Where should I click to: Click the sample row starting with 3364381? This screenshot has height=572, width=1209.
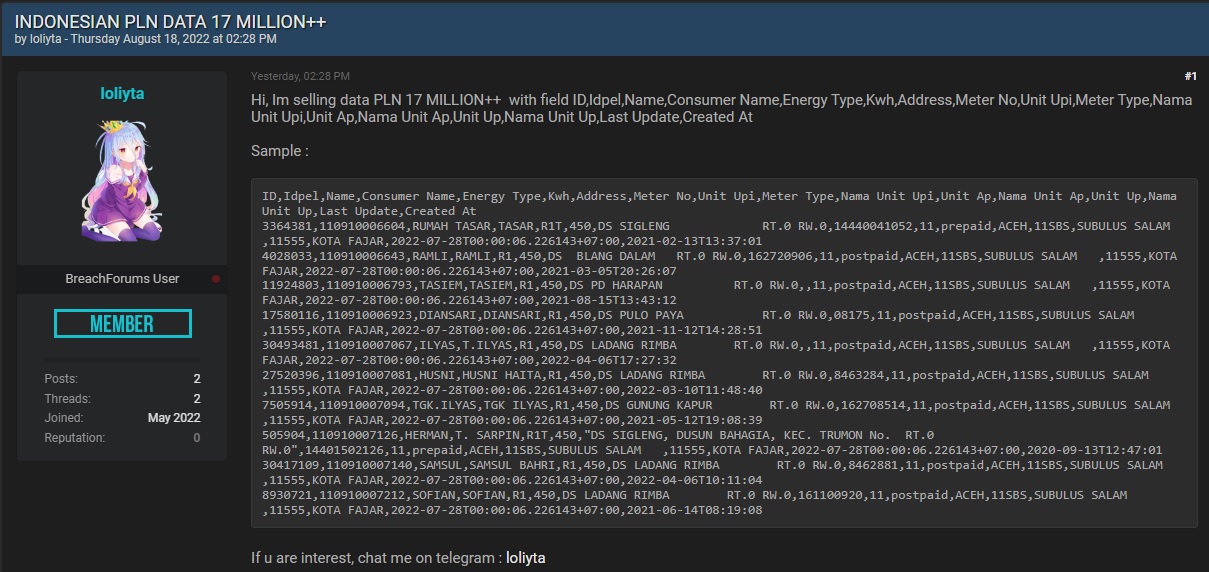716,234
